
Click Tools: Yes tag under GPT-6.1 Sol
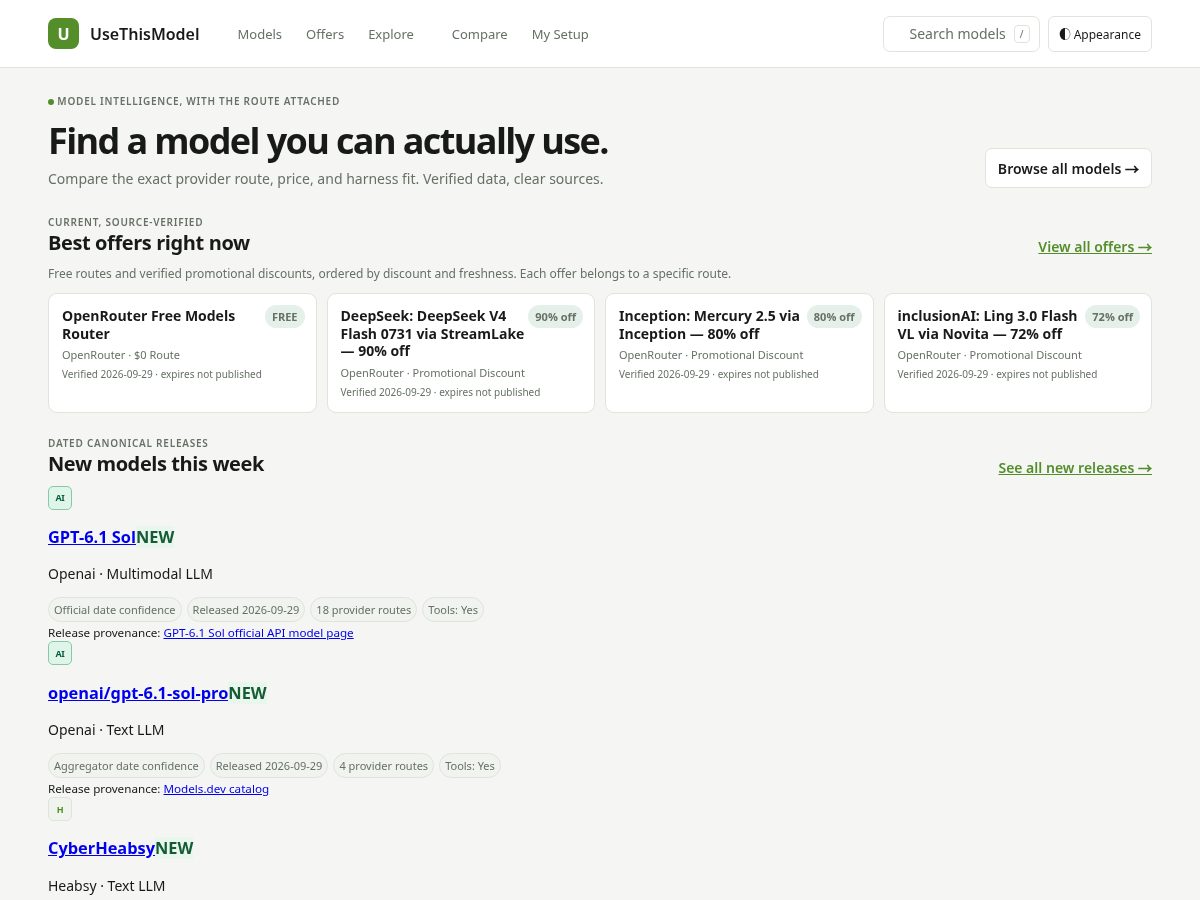[x=453, y=610]
